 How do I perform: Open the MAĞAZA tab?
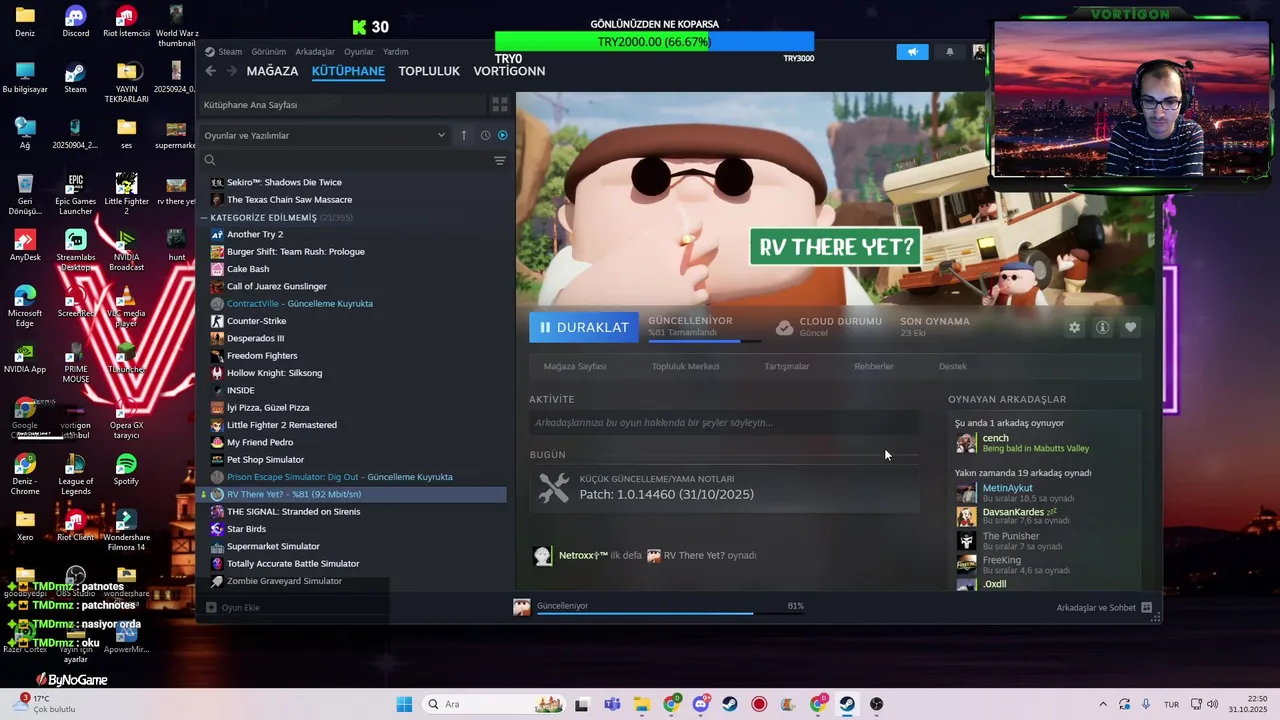point(272,71)
